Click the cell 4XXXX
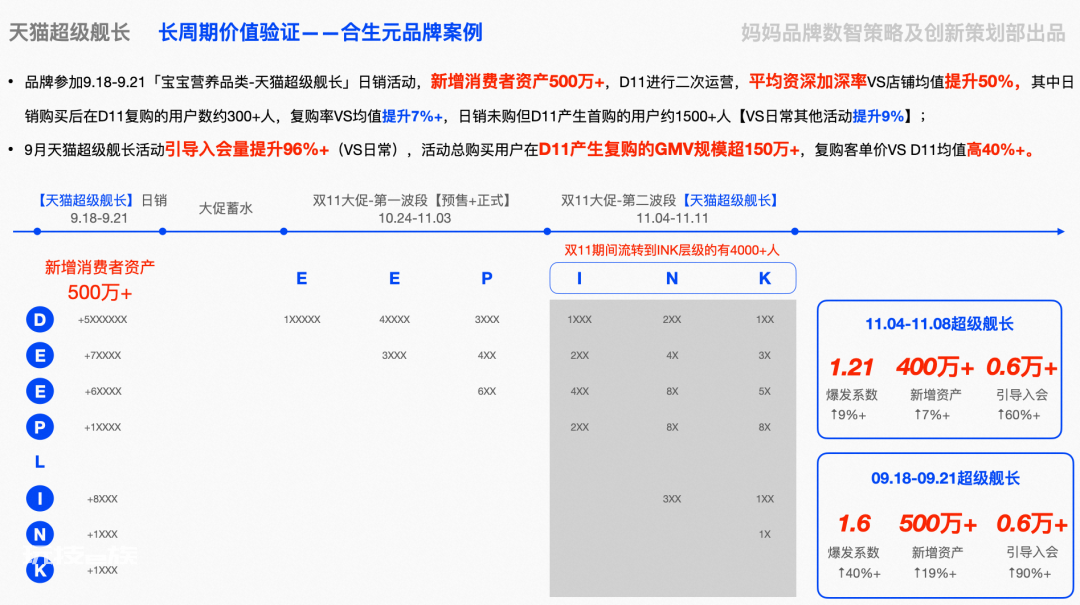Viewport: 1080px width, 605px height. [x=394, y=320]
